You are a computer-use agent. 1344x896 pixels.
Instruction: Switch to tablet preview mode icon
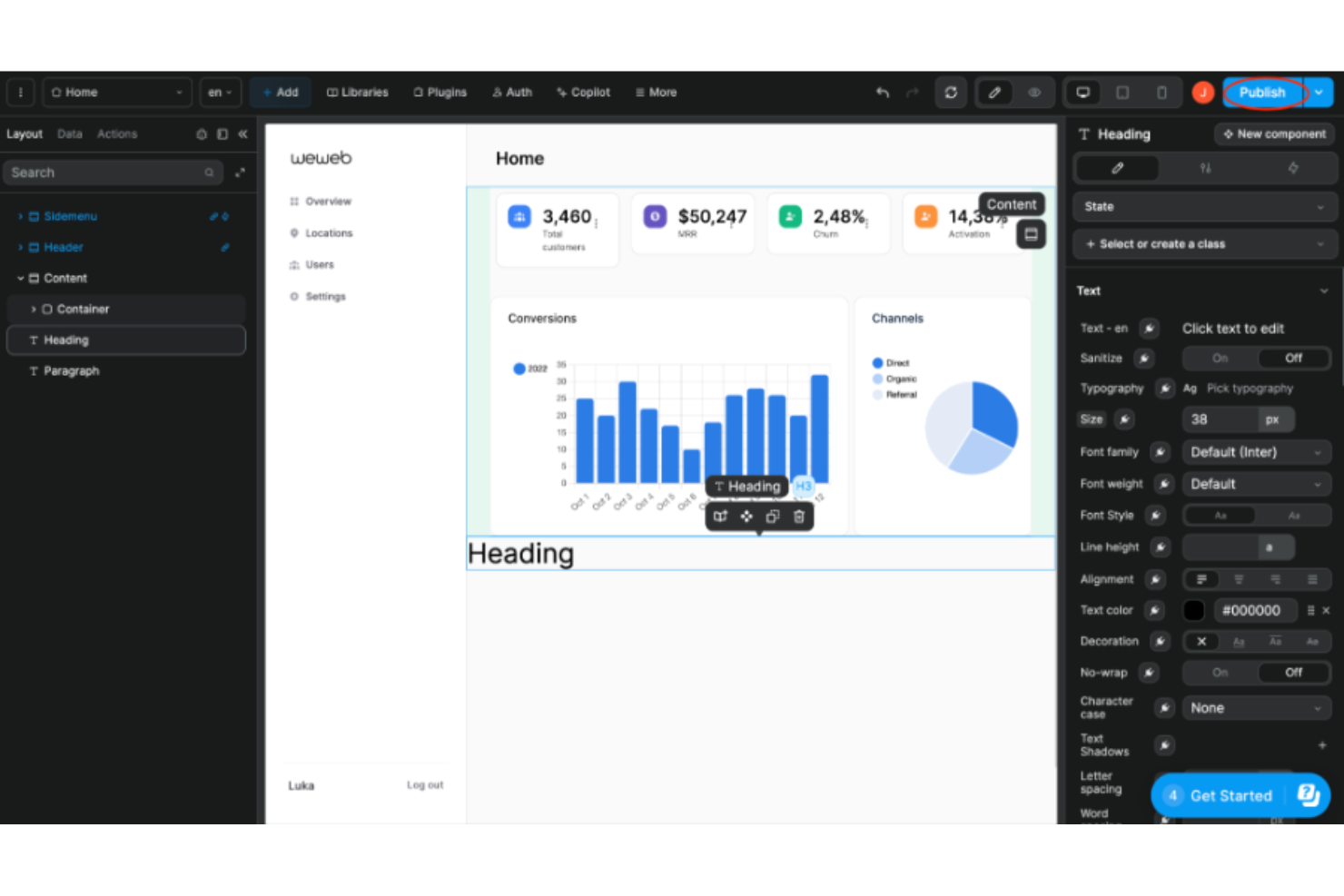1122,92
